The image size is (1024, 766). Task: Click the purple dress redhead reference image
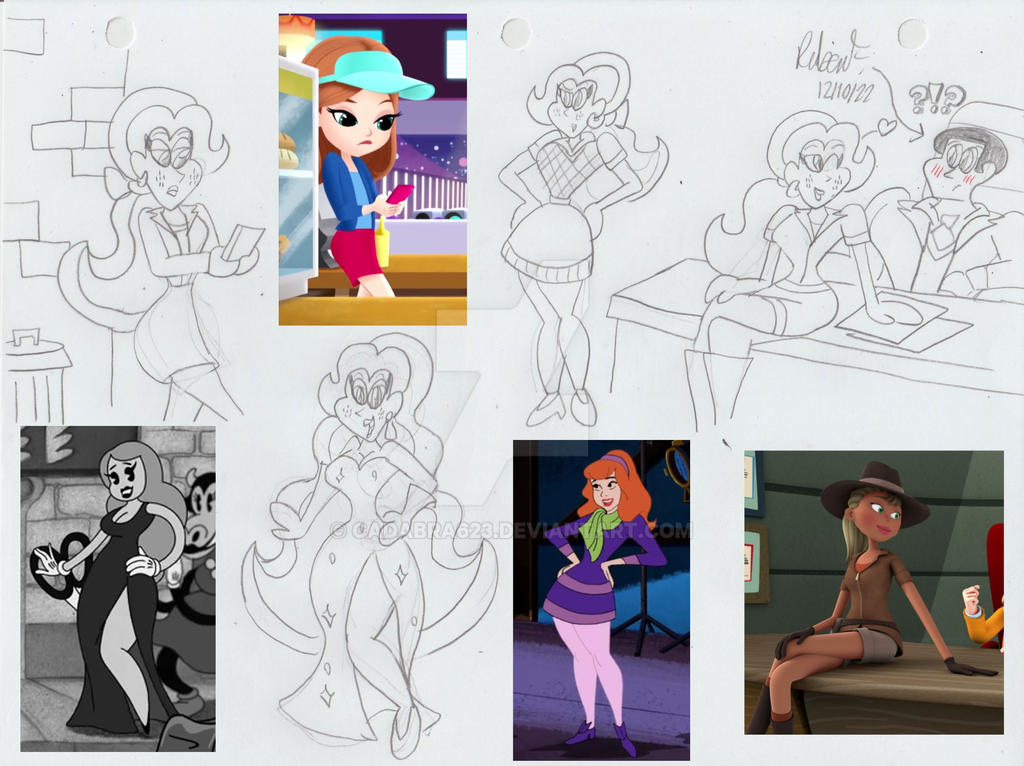[601, 600]
